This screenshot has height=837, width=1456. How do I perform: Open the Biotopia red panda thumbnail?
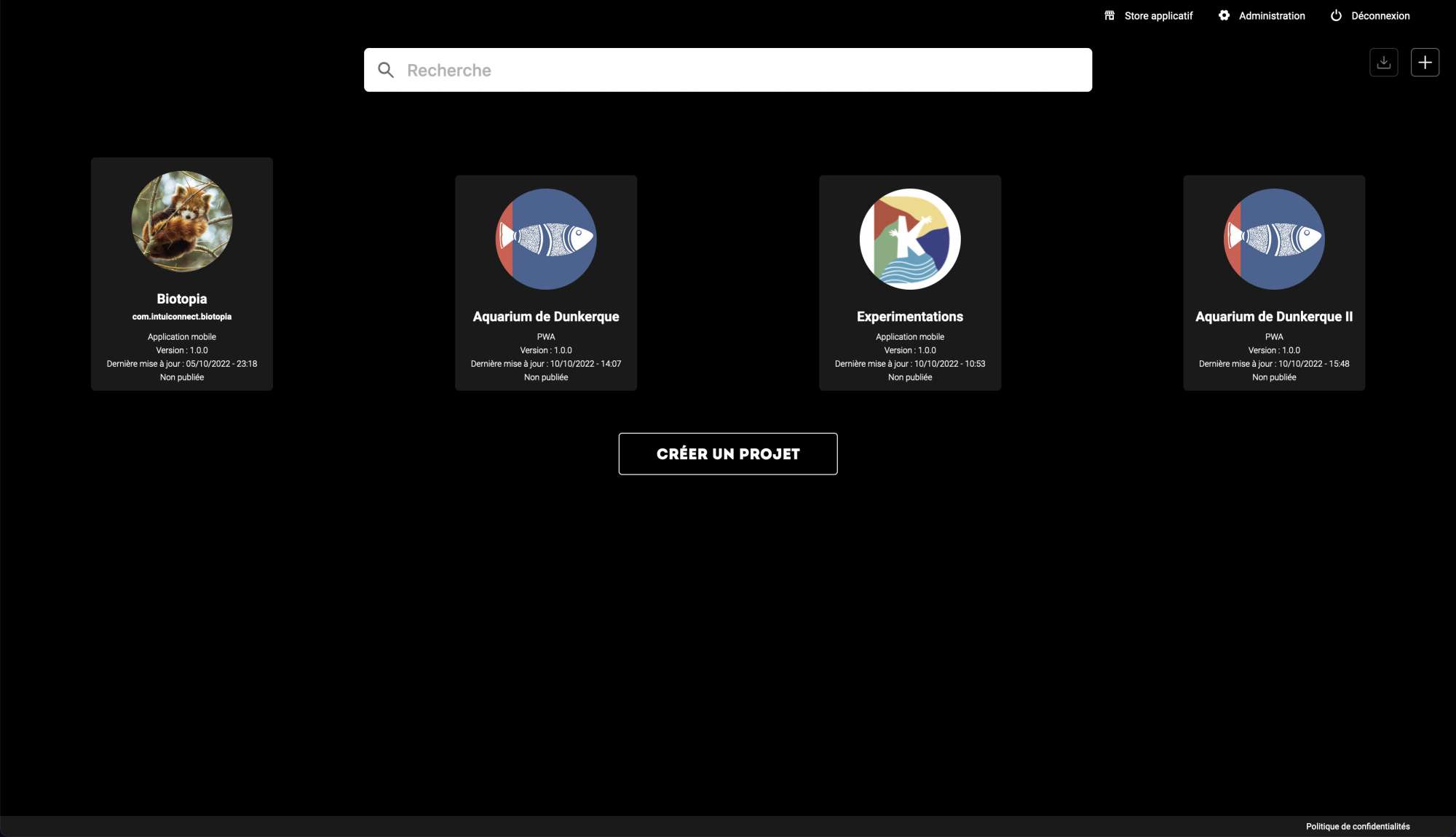point(182,221)
